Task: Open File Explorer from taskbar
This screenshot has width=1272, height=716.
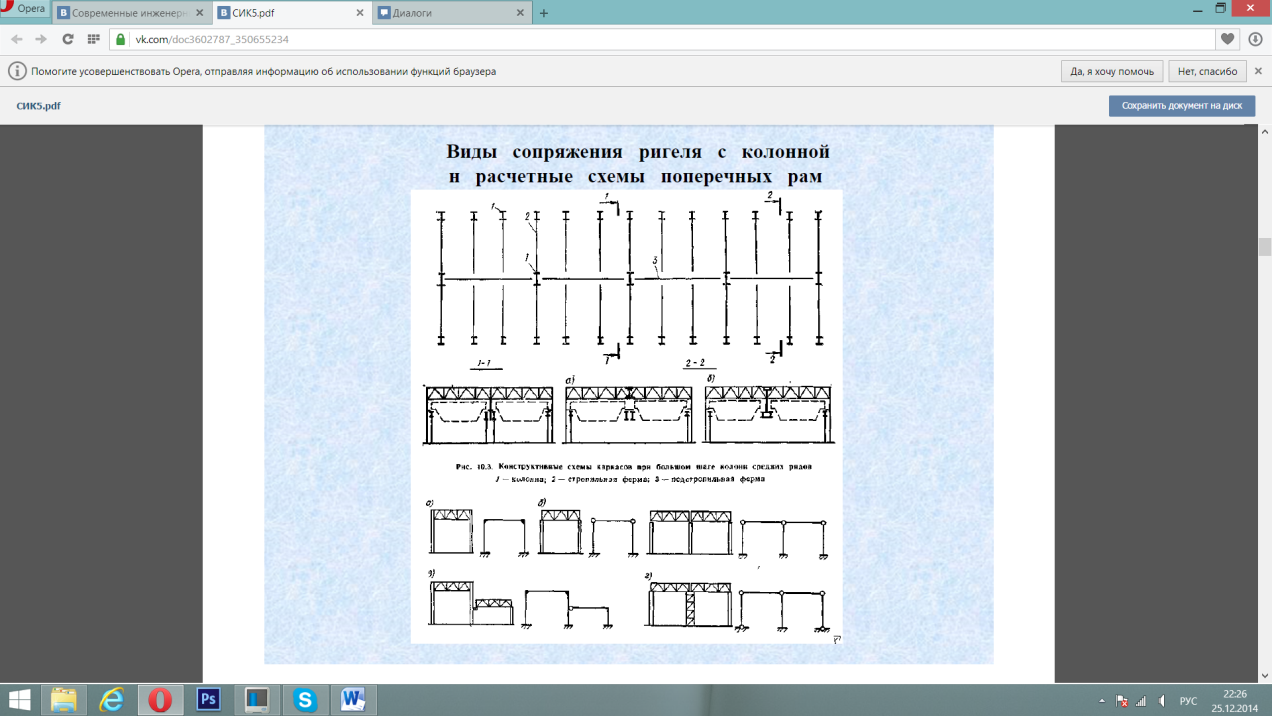Action: pyautogui.click(x=64, y=699)
